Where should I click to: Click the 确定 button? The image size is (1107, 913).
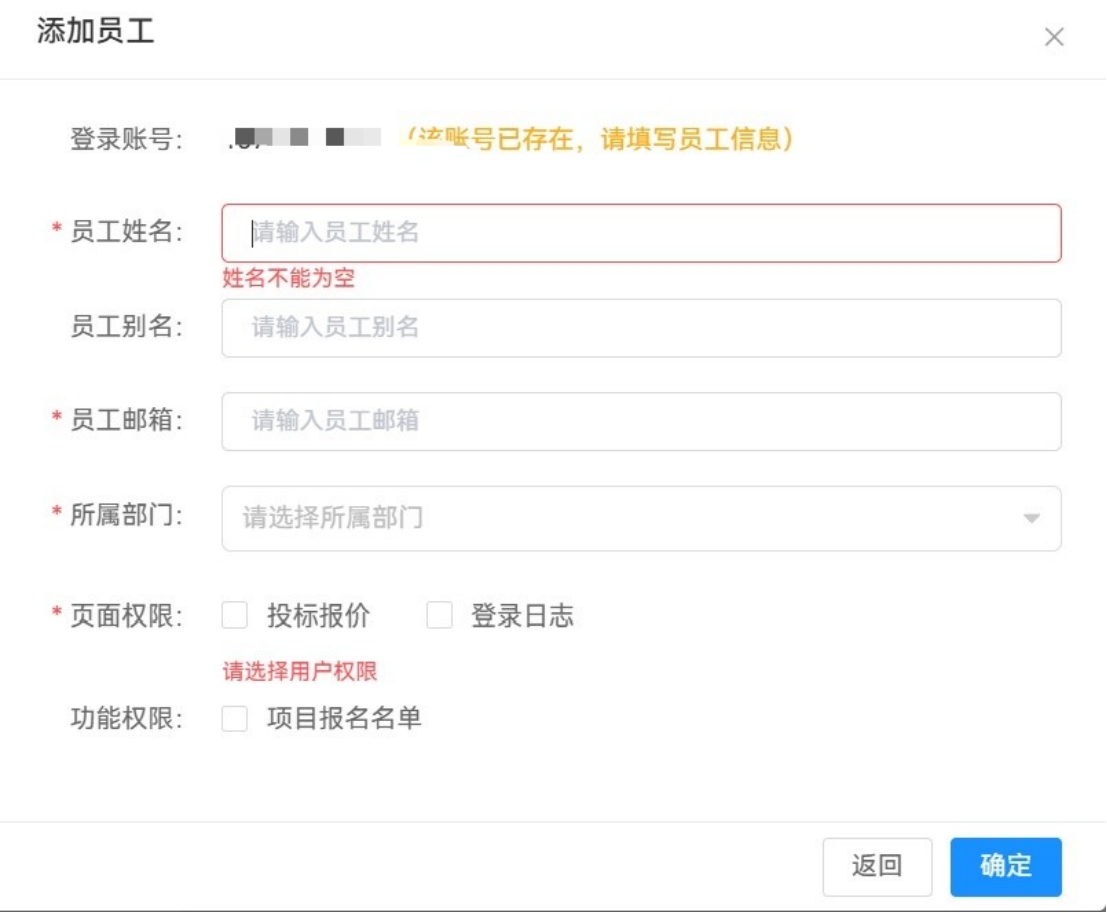click(1005, 866)
